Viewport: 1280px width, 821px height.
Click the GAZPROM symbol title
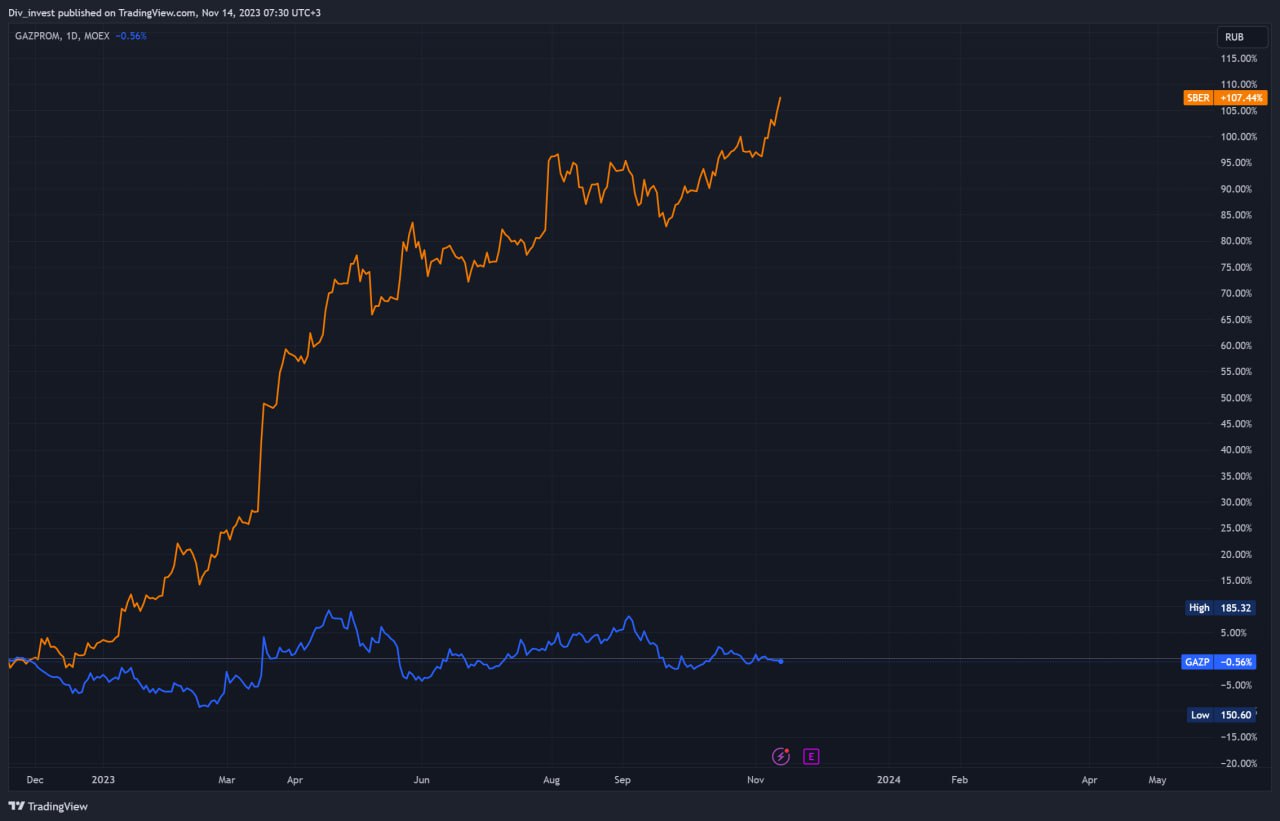37,36
